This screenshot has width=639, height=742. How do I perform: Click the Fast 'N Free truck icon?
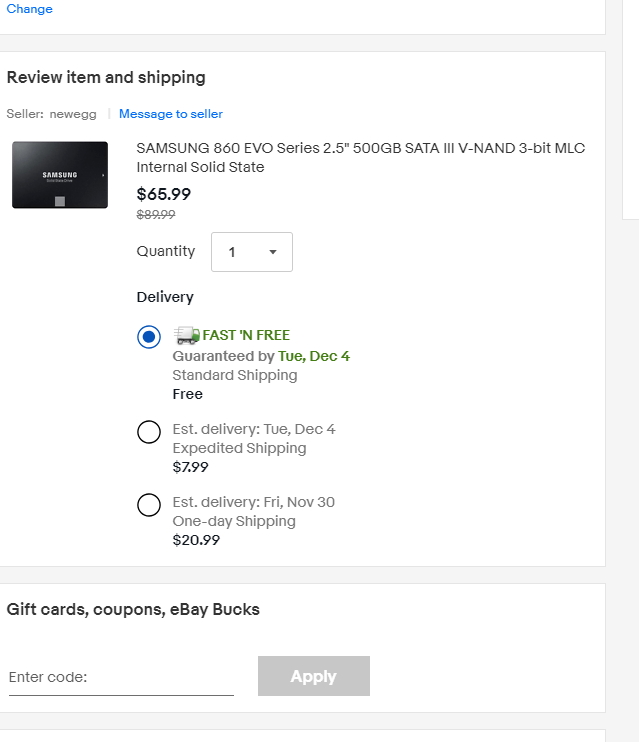186,335
